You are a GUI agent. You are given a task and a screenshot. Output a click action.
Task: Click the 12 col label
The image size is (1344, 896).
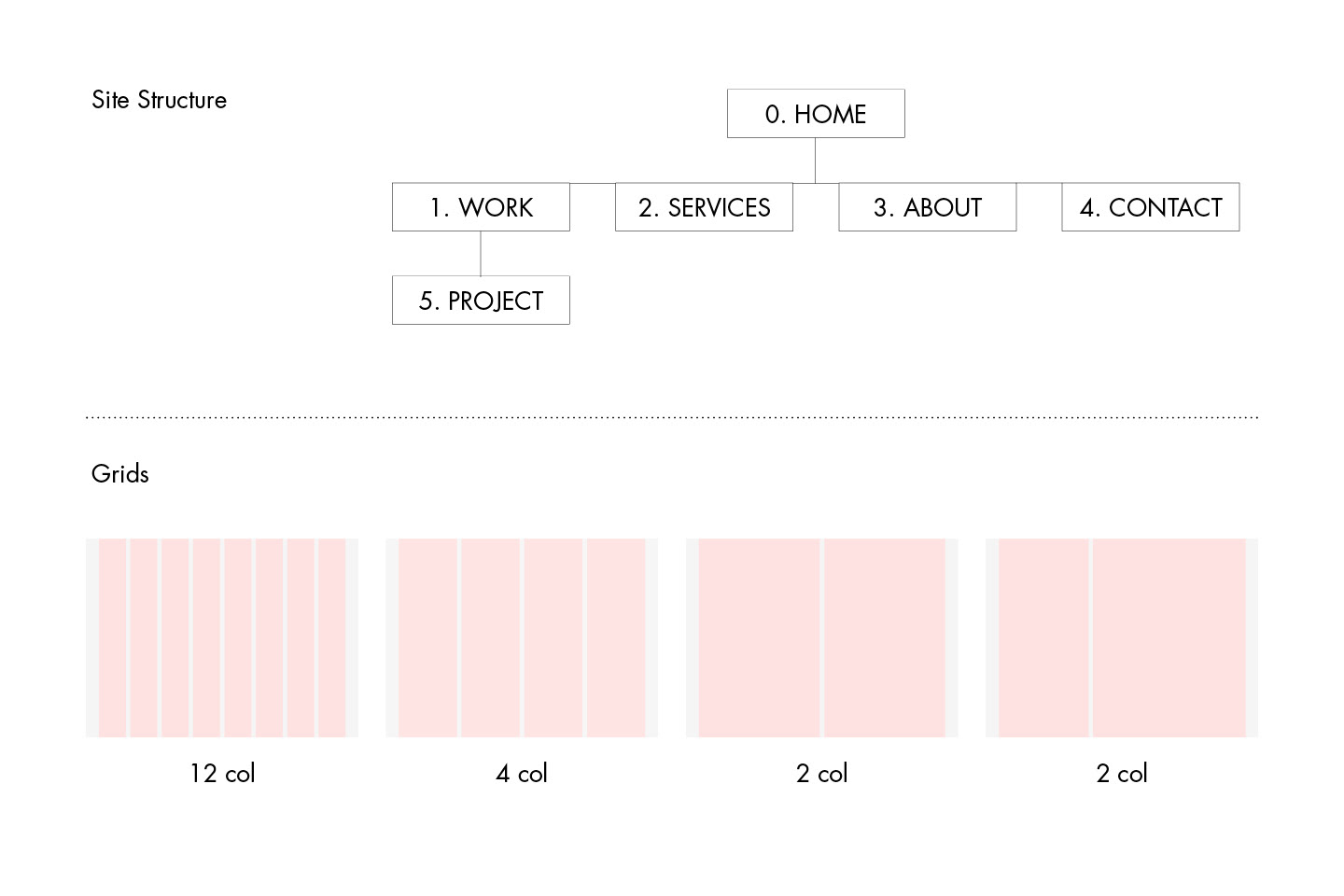222,774
